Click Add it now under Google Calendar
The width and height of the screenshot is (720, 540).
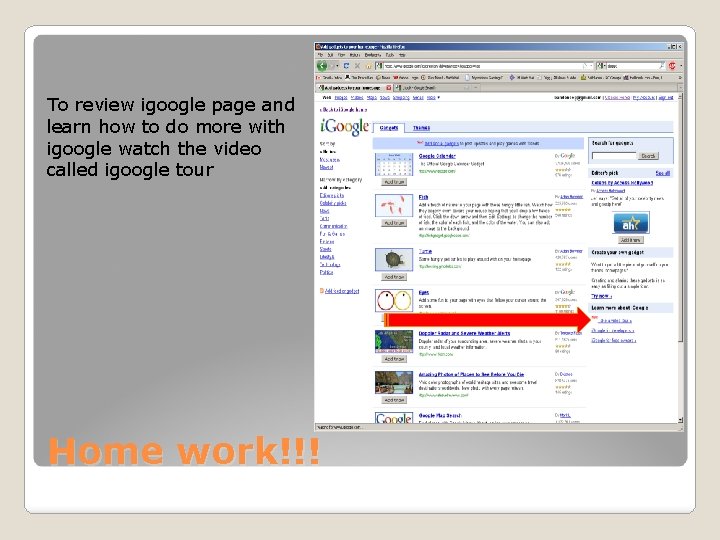coord(394,182)
